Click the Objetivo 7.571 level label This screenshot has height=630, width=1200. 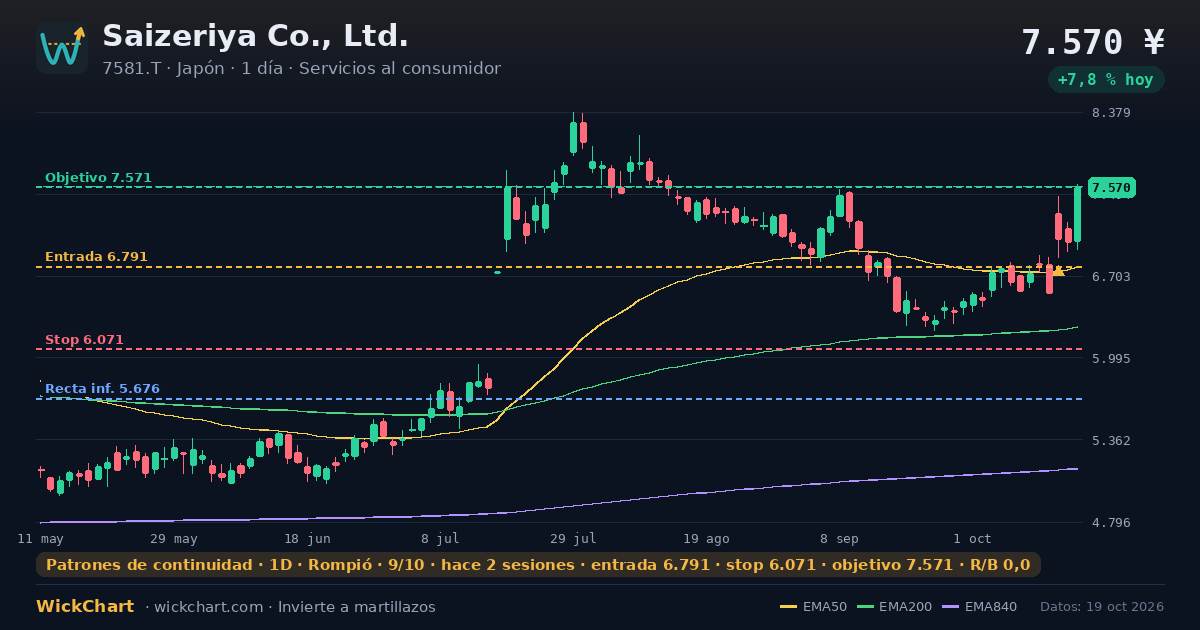(98, 178)
